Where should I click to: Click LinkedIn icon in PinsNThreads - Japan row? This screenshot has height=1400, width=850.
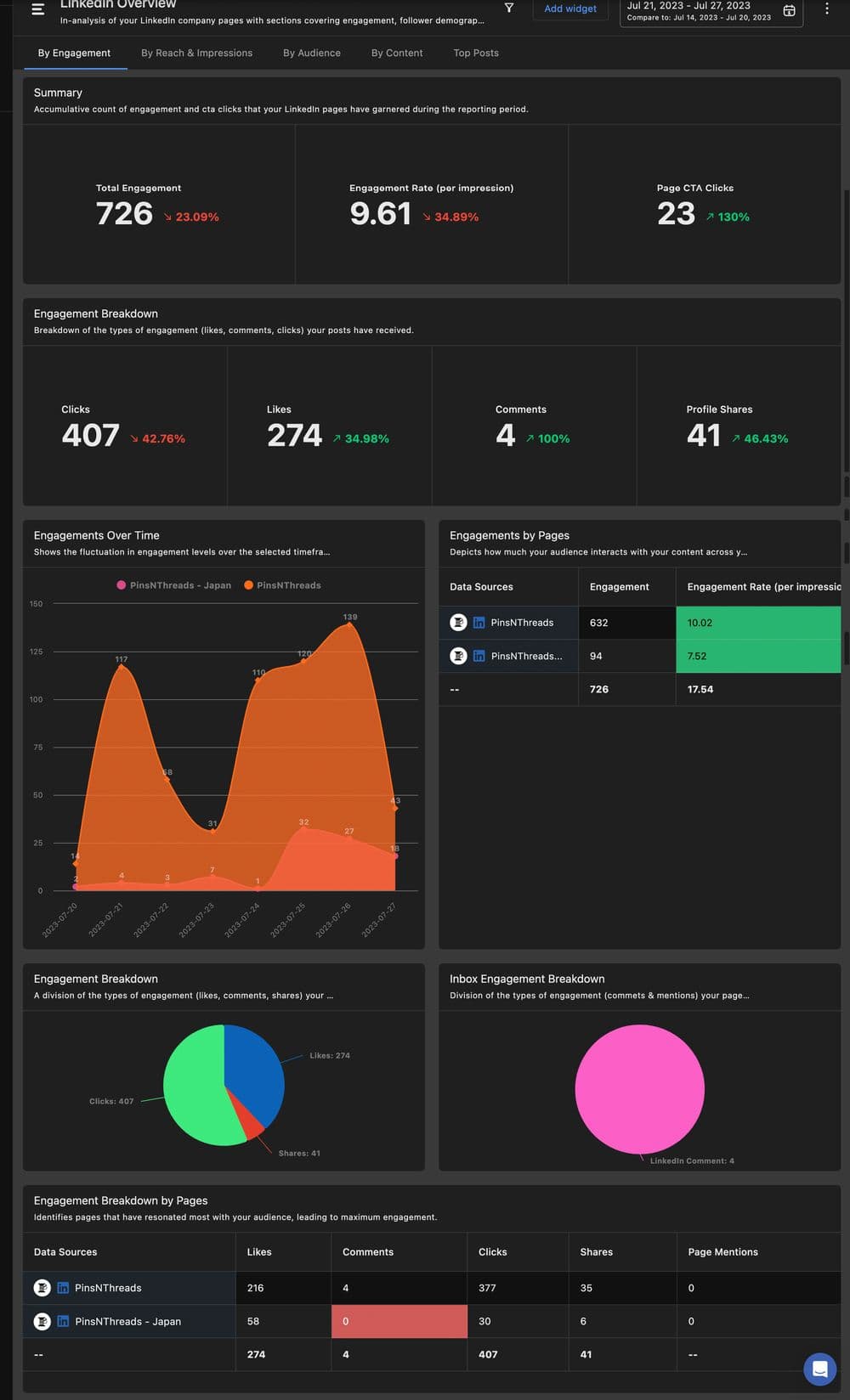click(63, 1321)
